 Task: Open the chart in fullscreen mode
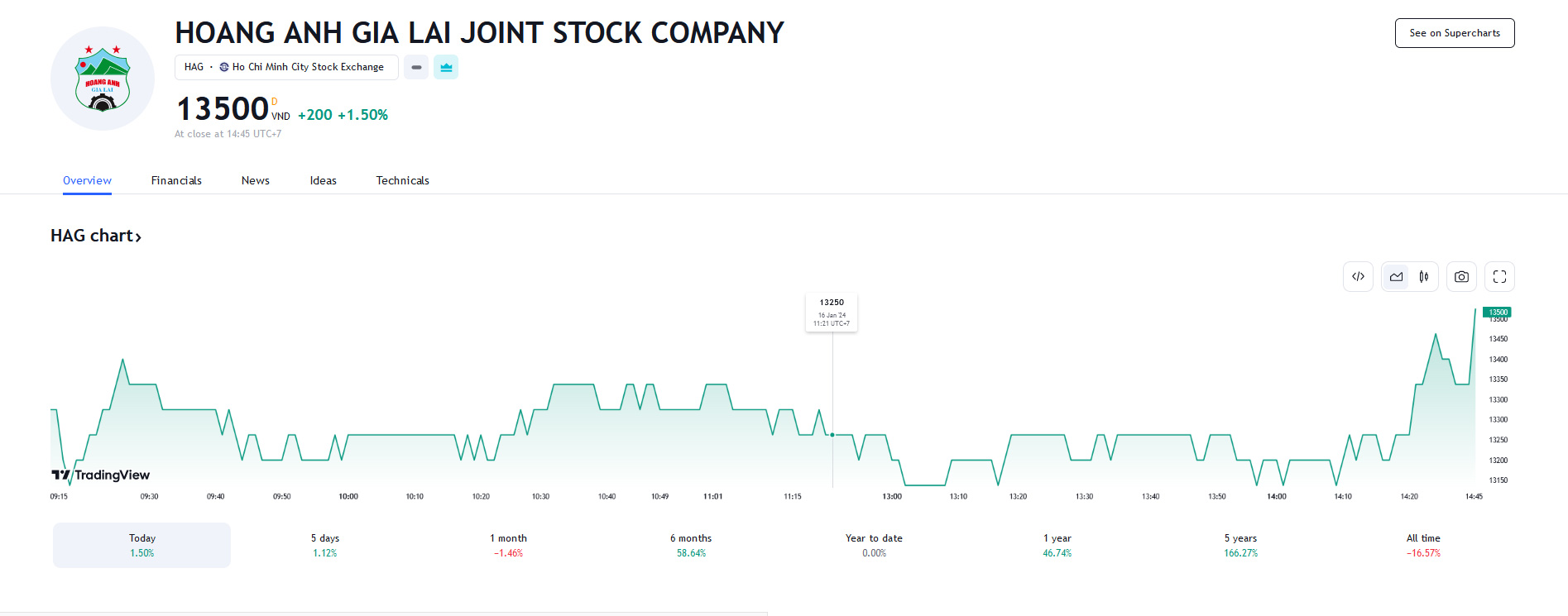(x=1499, y=277)
